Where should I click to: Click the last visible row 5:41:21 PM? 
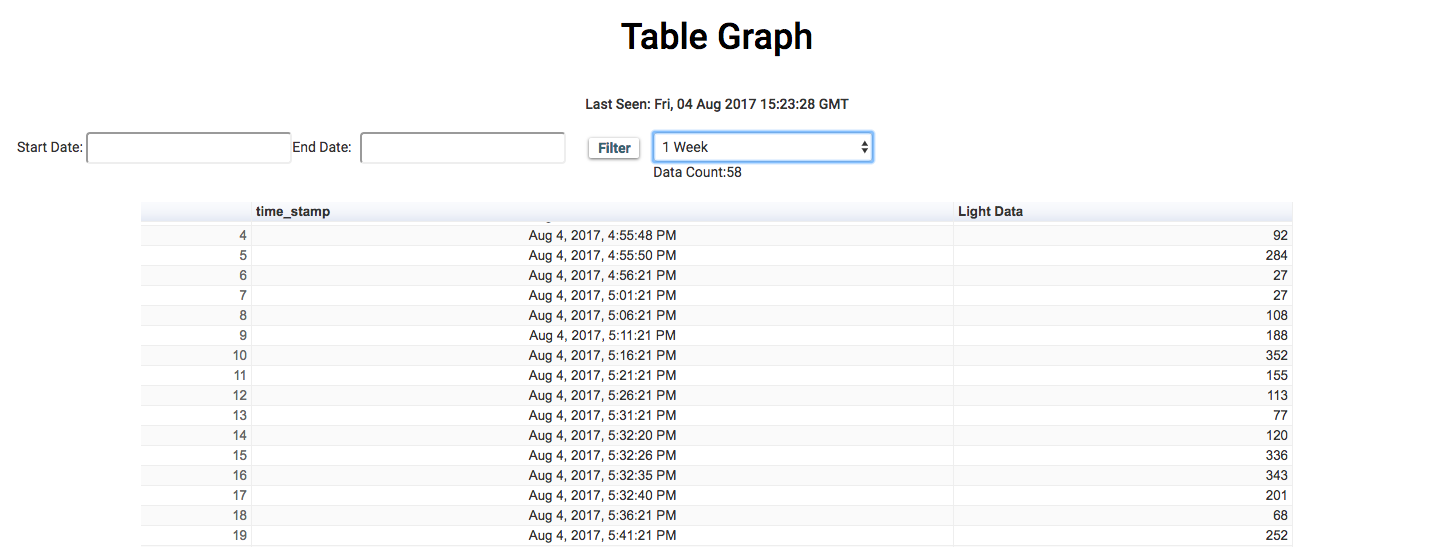[x=716, y=535]
